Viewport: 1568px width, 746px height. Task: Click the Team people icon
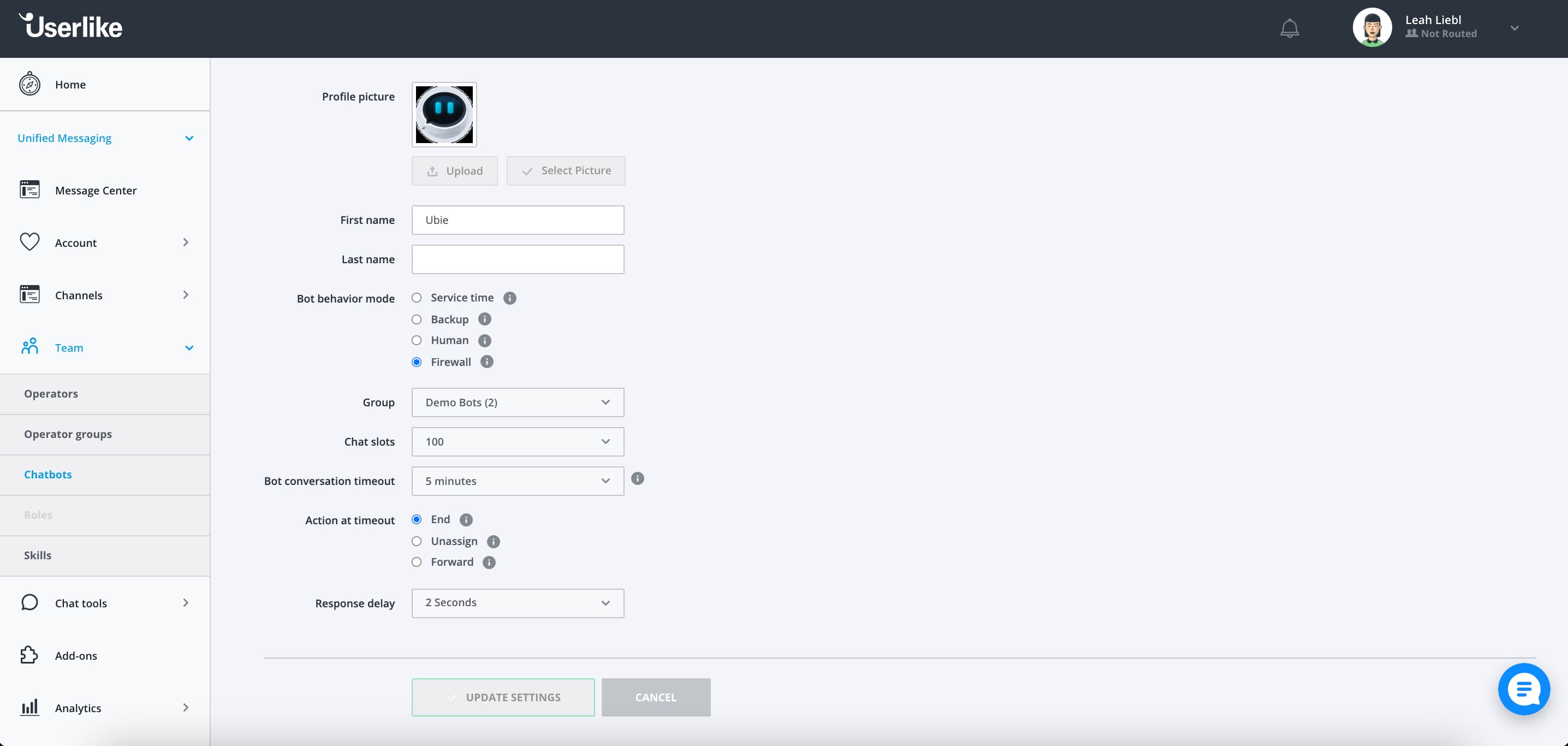[x=29, y=346]
